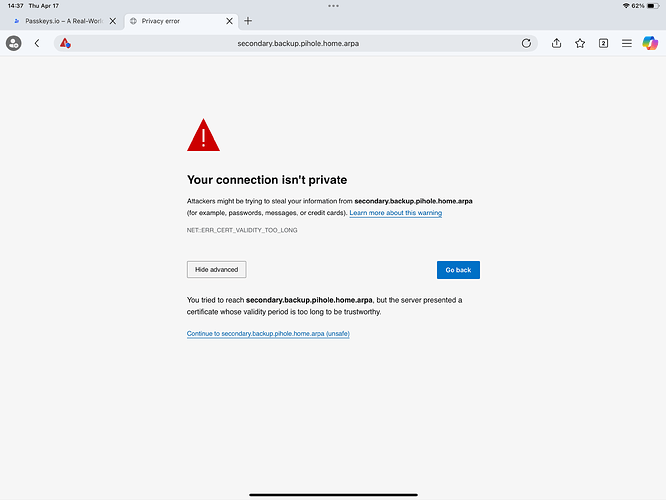Image resolution: width=666 pixels, height=500 pixels.
Task: Open the share icon in toolbar
Action: click(x=556, y=43)
